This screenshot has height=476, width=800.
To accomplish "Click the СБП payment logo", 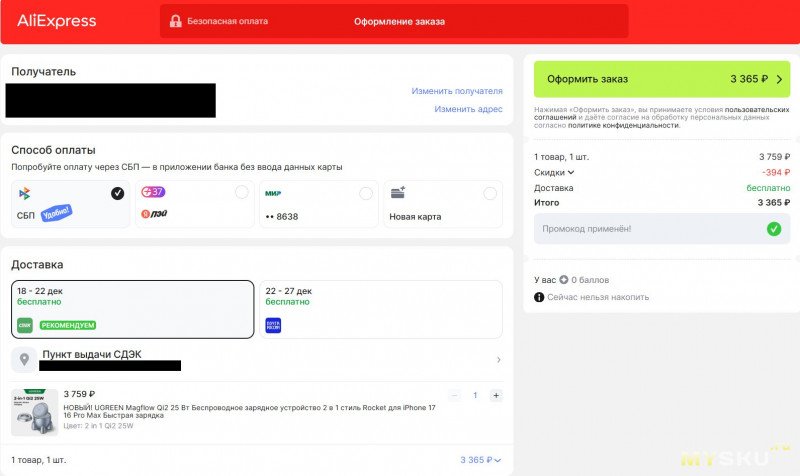I will point(24,193).
